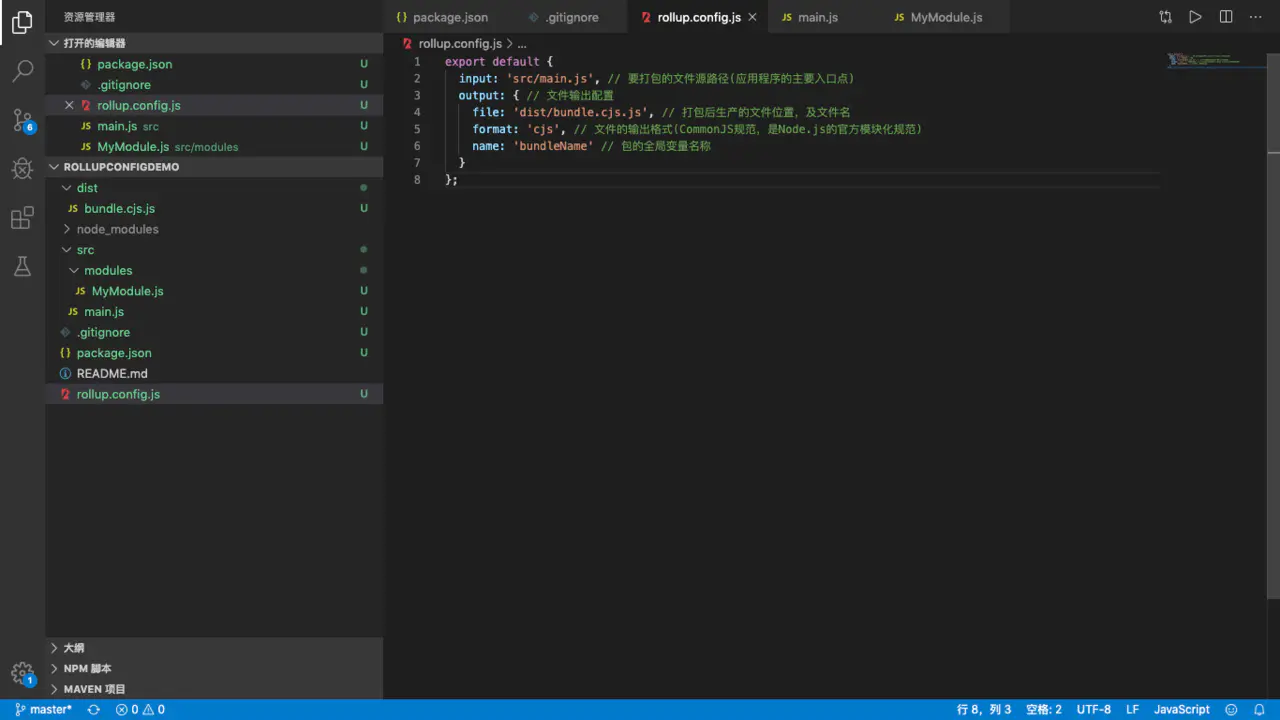Switch to the package.json tab
The width and height of the screenshot is (1280, 720).
tap(450, 17)
